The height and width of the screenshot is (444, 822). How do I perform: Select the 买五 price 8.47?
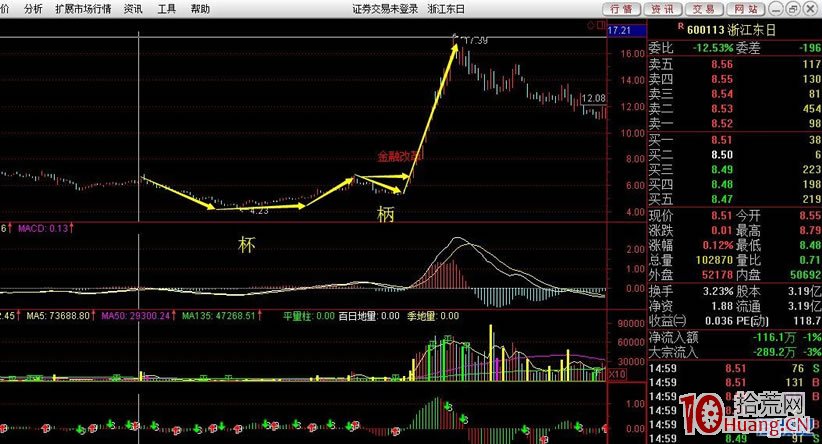[722, 199]
